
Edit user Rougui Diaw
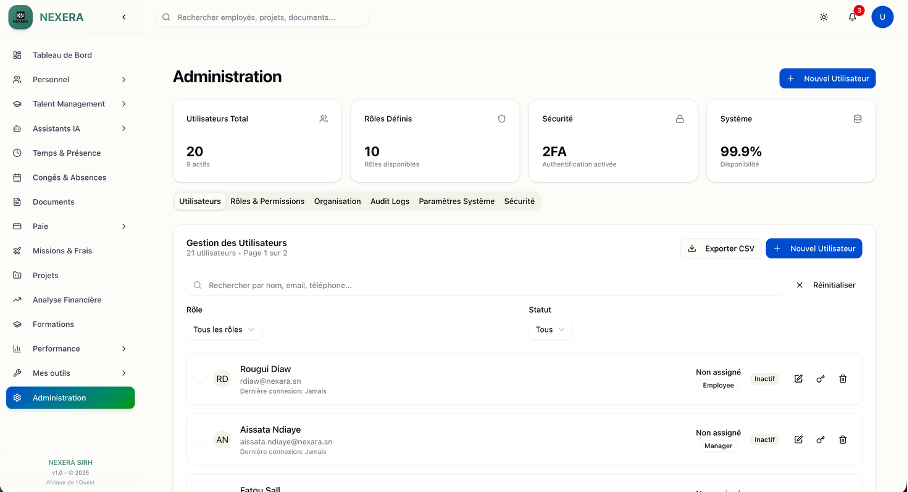(798, 379)
